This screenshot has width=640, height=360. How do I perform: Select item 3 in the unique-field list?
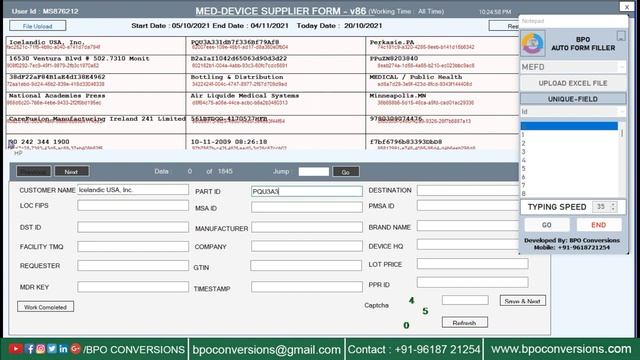(x=569, y=152)
